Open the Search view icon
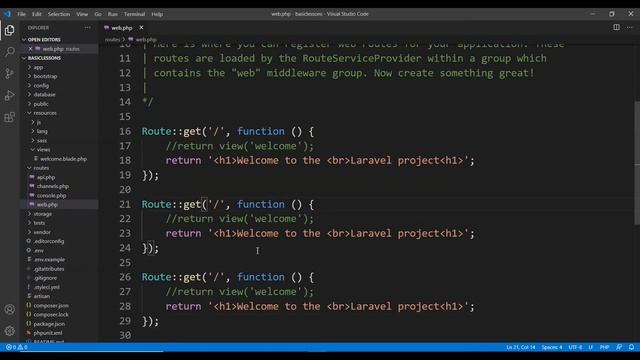Viewport: 640px width, 360px height. coord(9,52)
